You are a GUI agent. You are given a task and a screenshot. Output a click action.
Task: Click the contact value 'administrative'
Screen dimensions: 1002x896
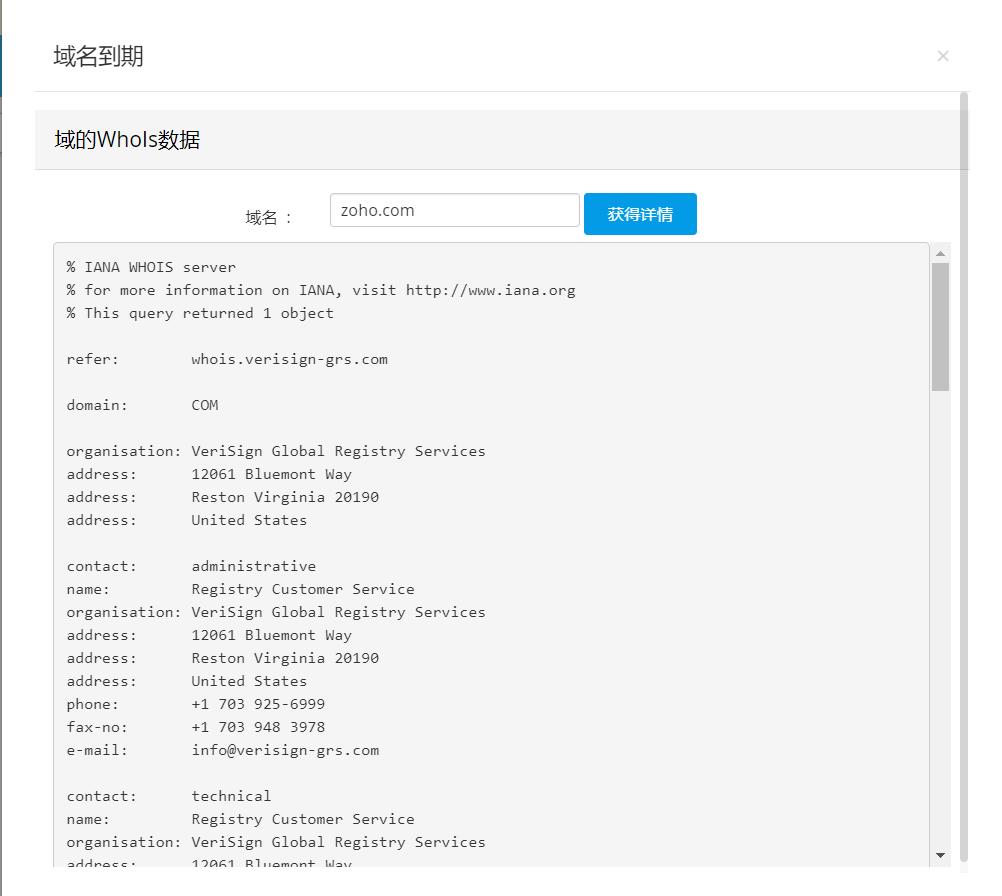pos(254,566)
